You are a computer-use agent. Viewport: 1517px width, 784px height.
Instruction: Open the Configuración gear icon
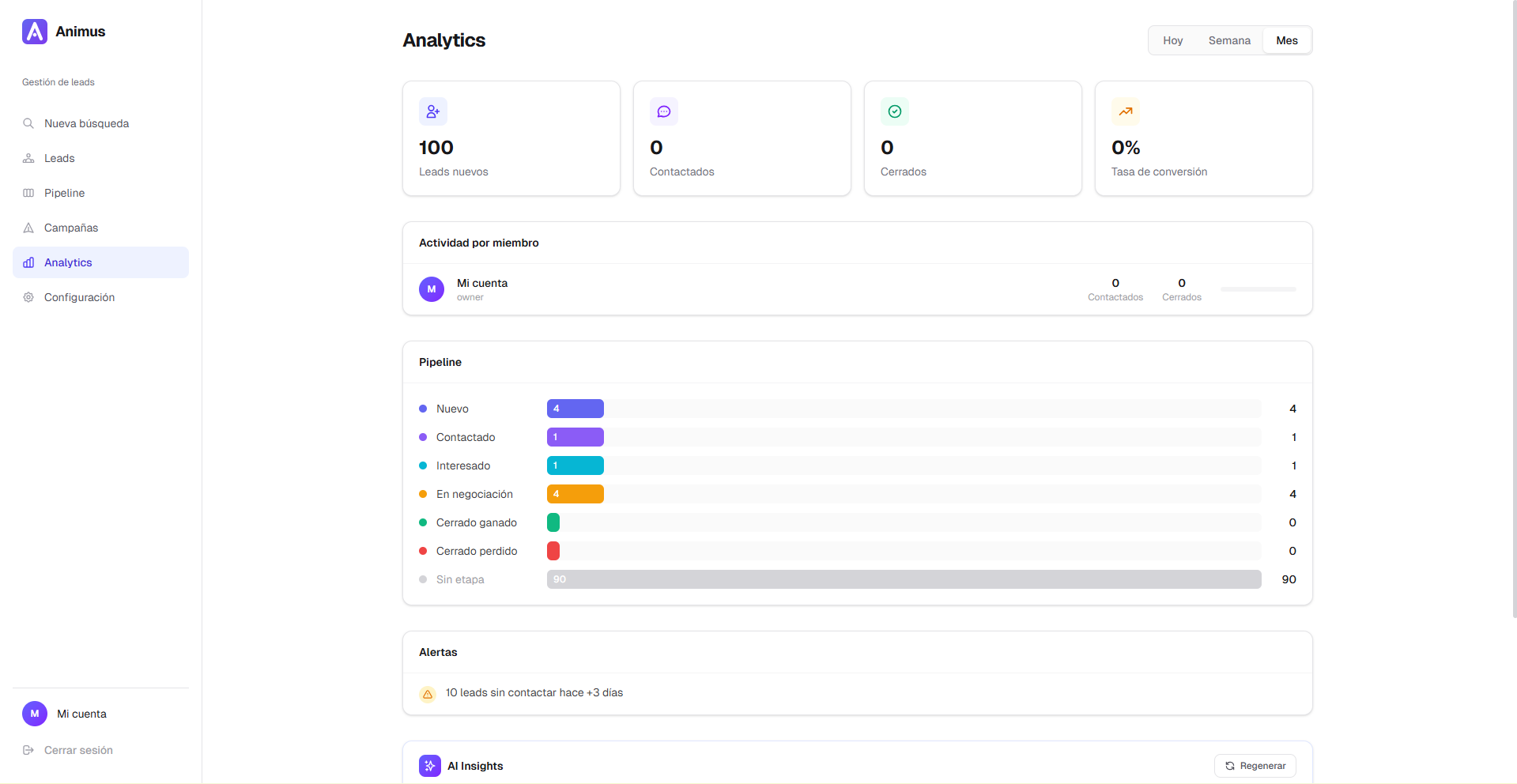click(28, 297)
